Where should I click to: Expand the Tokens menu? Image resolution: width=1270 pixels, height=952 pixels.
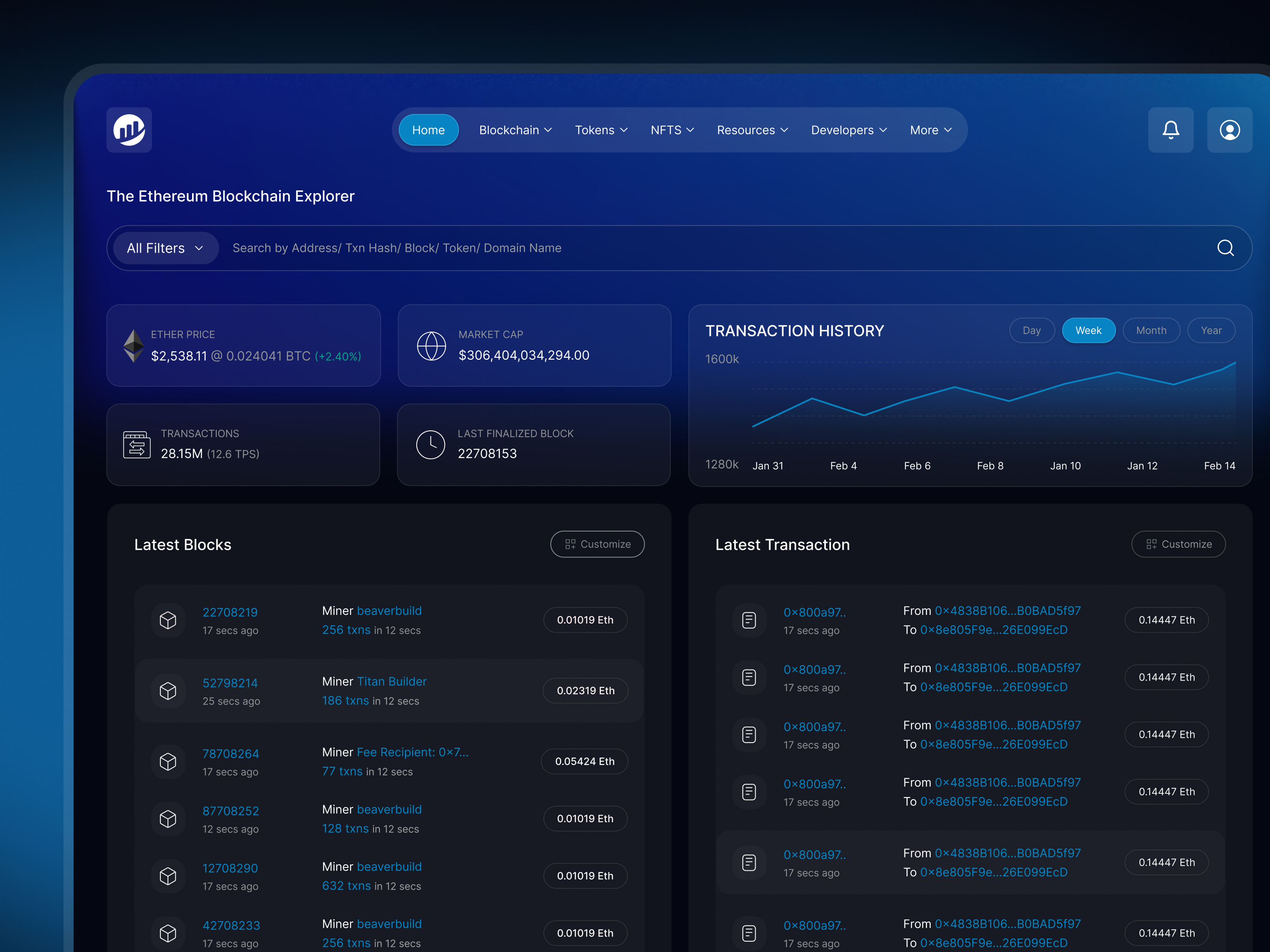coord(601,130)
